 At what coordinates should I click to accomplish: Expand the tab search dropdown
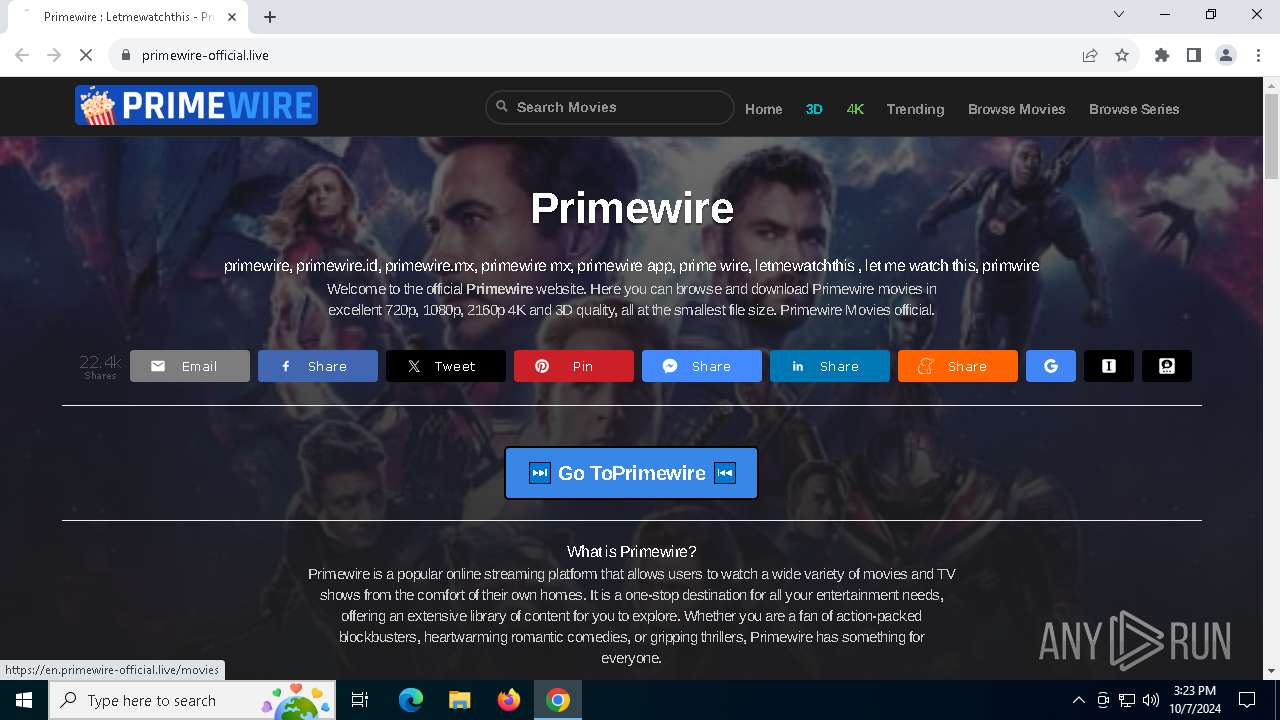click(x=1119, y=14)
